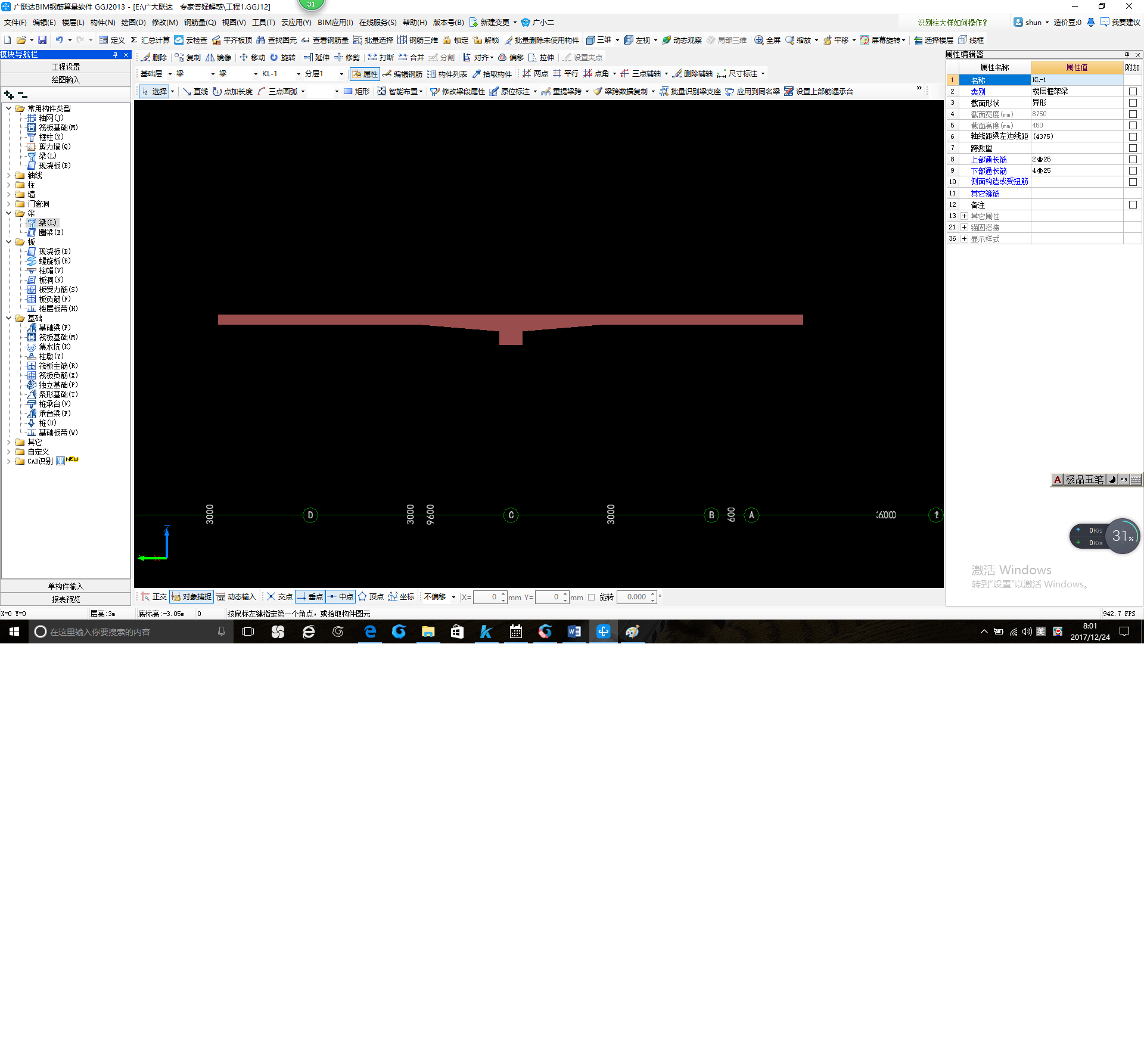Click the 我要建议 suggestion link

click(1120, 23)
